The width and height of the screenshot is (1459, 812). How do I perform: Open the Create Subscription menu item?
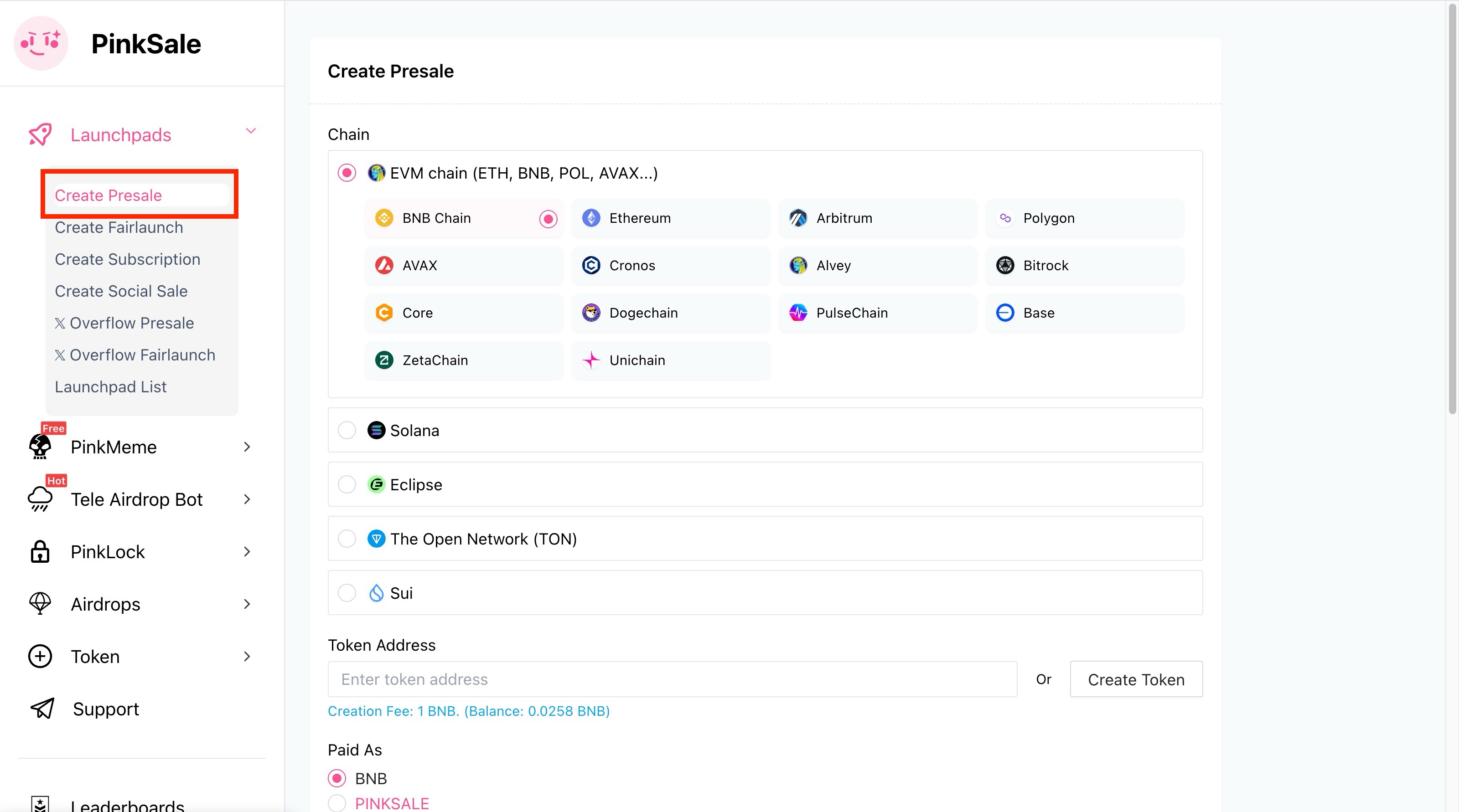(128, 259)
